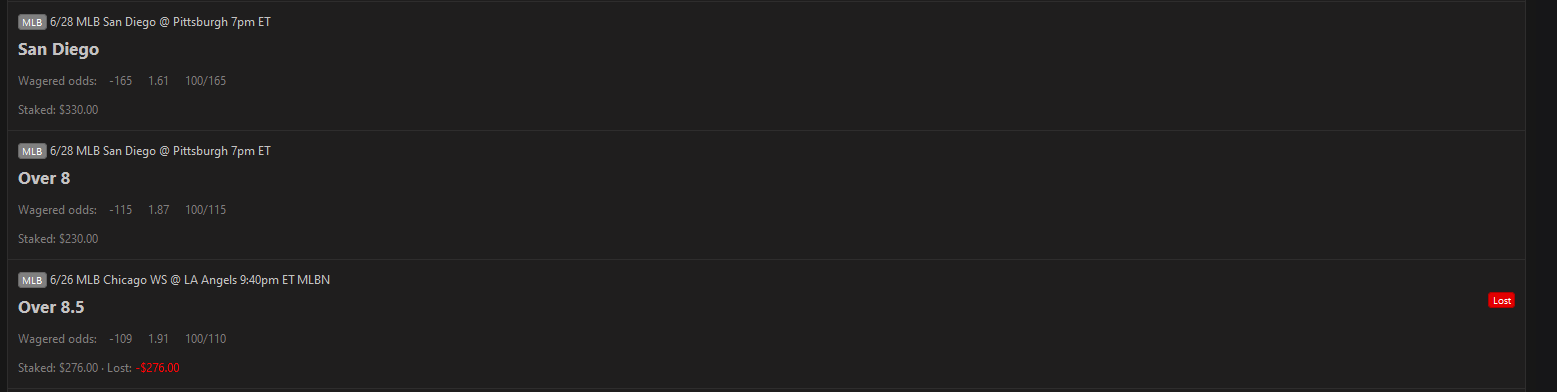The height and width of the screenshot is (392, 1557).
Task: Click the MLB badge on the San Diego bet
Action: [32, 22]
